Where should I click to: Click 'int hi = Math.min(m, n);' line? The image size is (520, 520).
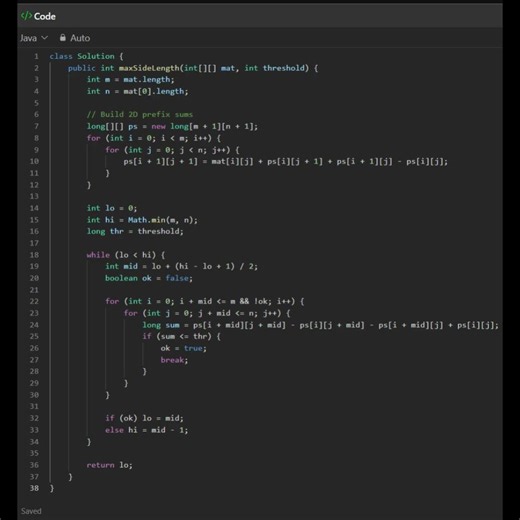click(142, 220)
